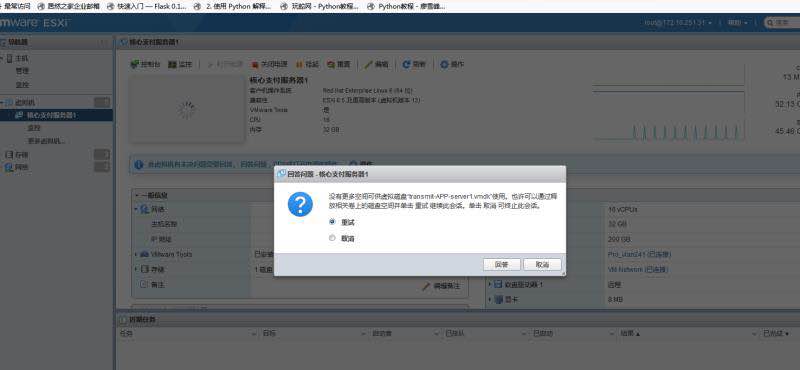This screenshot has width=800, height=370.
Task: Select the 取消 radio option in dialog
Action: coord(333,238)
